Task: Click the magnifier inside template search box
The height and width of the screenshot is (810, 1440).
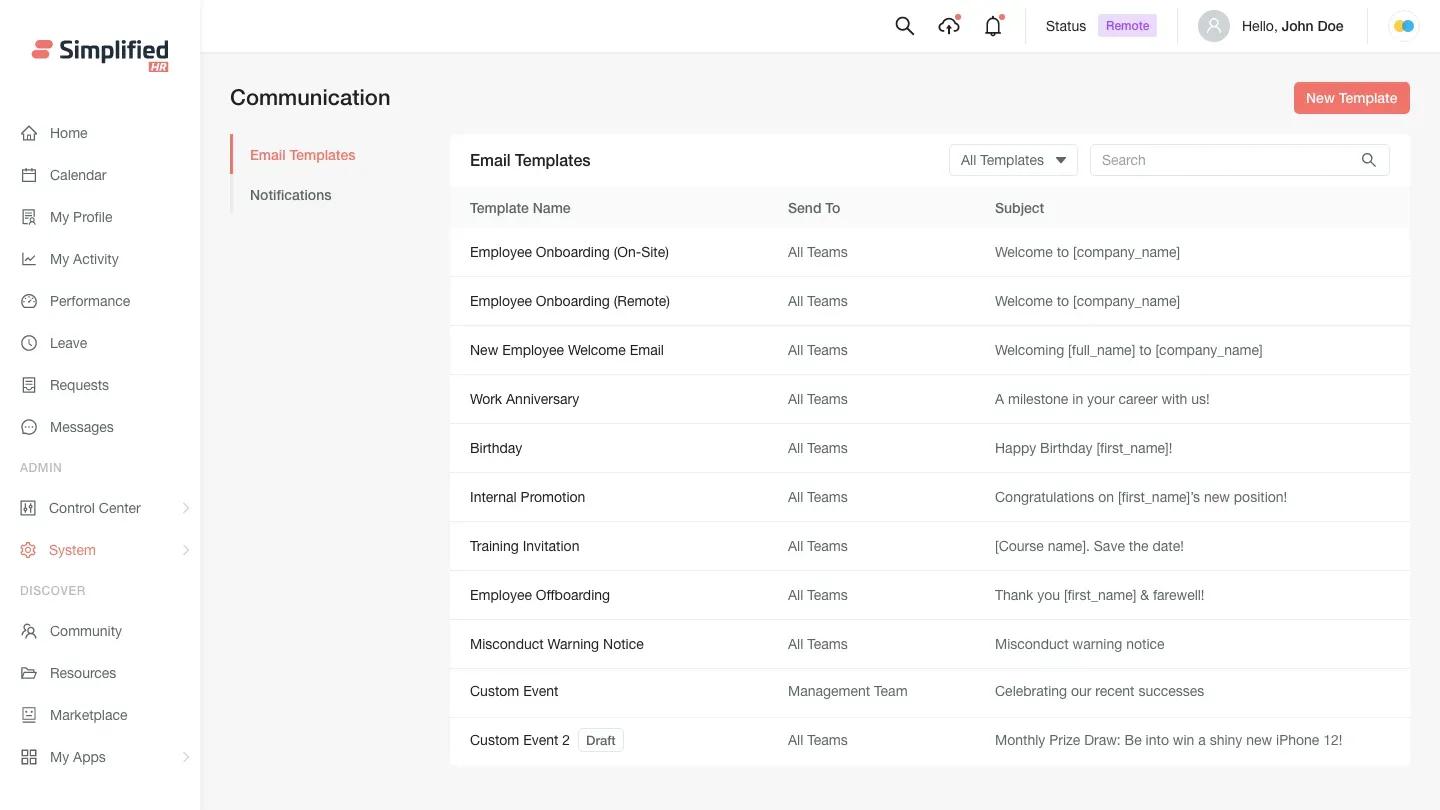Action: coord(1369,160)
